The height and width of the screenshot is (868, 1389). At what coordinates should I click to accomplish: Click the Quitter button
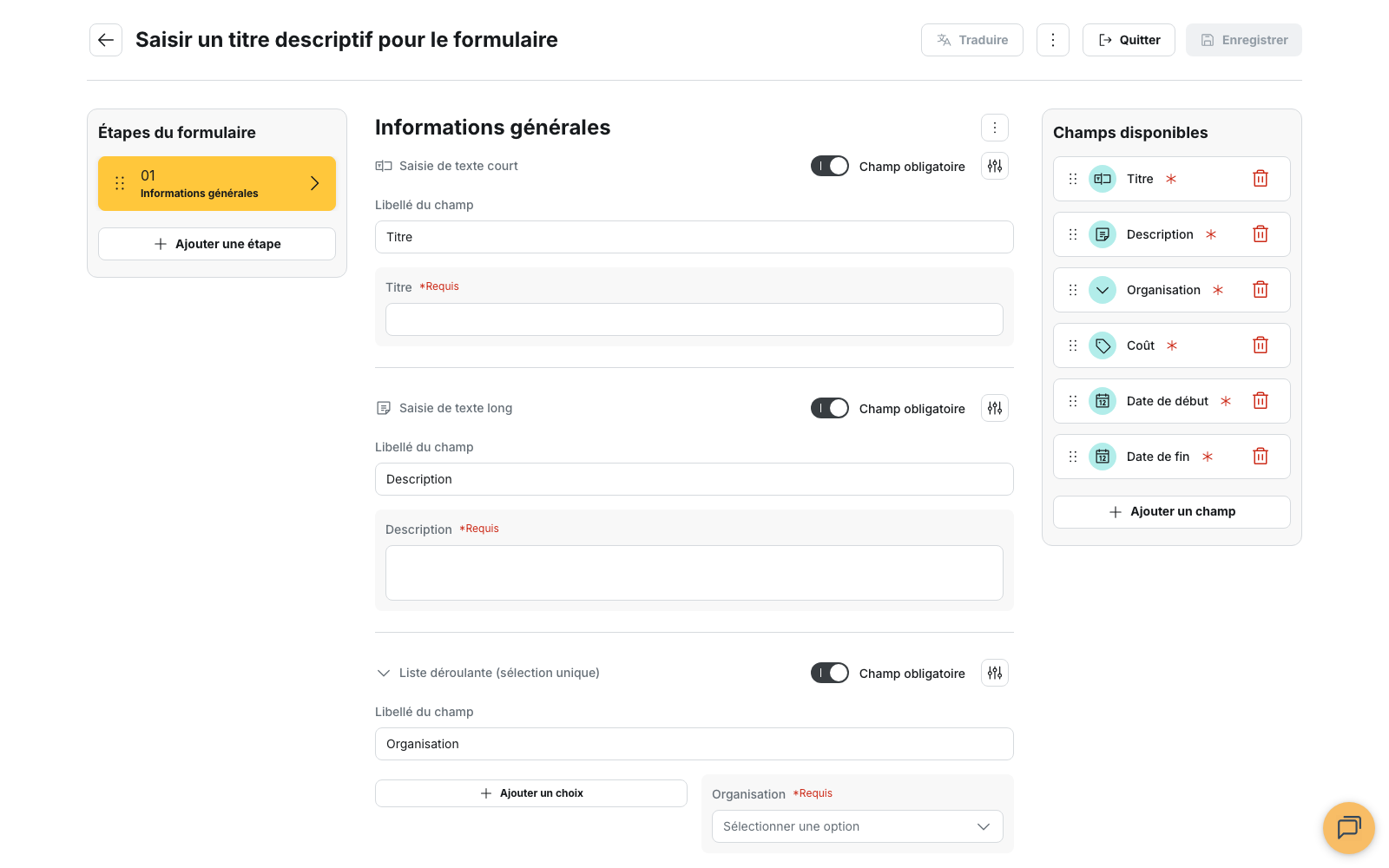(x=1129, y=40)
